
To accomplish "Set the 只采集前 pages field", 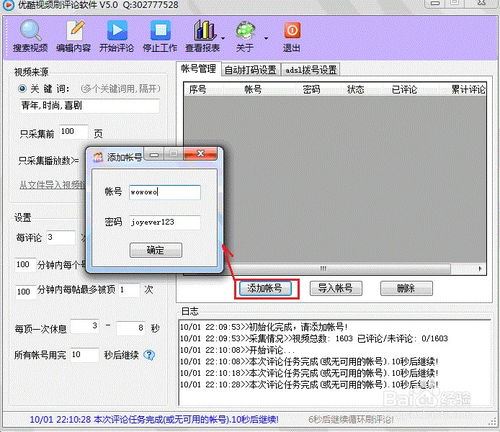I will [x=74, y=132].
